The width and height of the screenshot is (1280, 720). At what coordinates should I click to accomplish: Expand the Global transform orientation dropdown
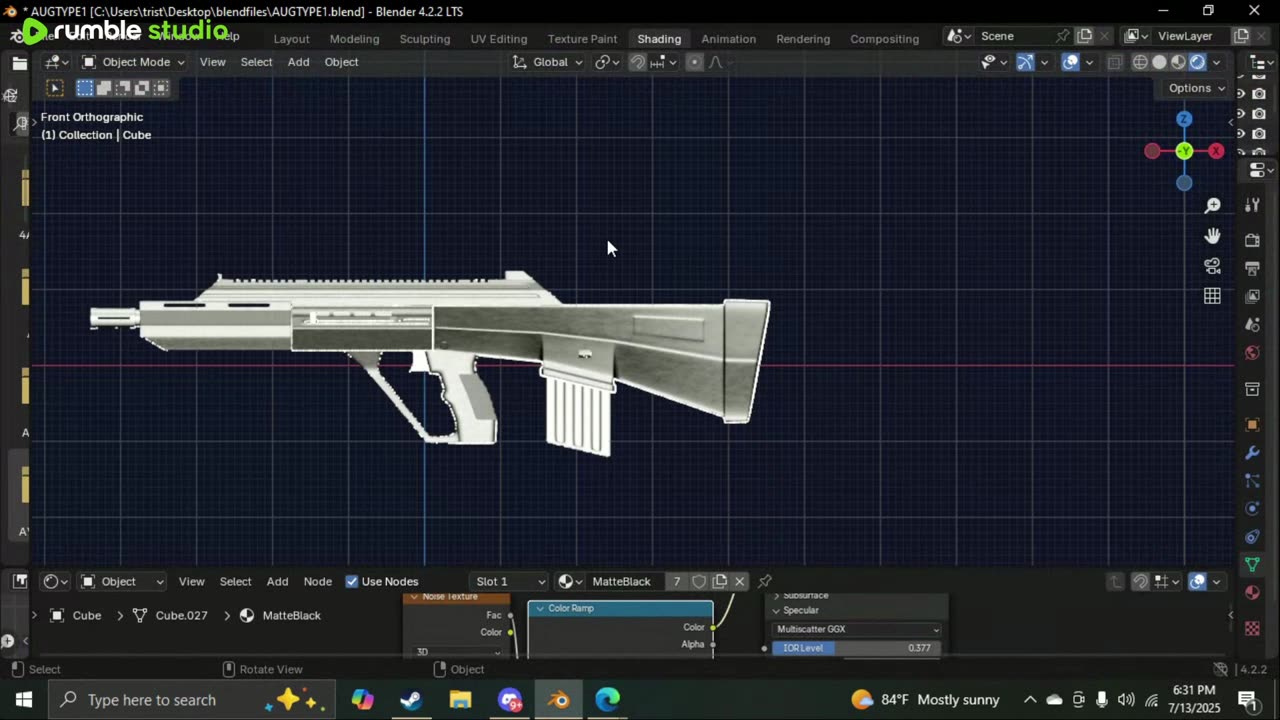(x=548, y=62)
